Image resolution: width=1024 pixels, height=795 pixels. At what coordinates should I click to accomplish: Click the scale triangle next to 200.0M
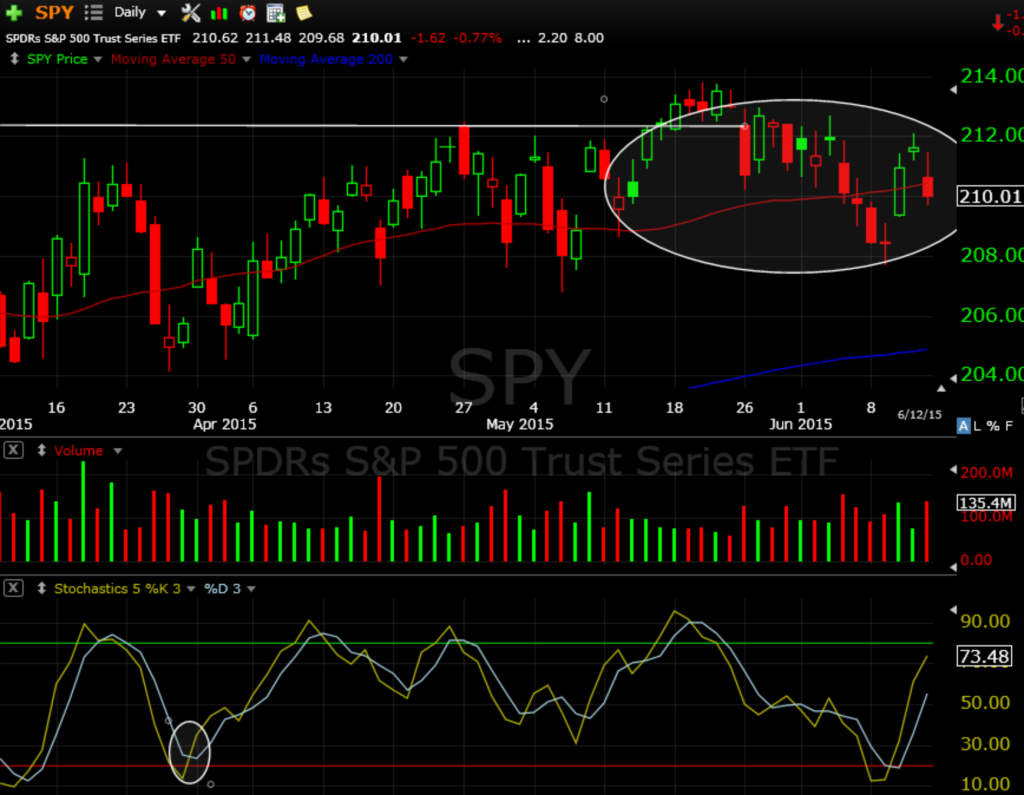click(953, 470)
